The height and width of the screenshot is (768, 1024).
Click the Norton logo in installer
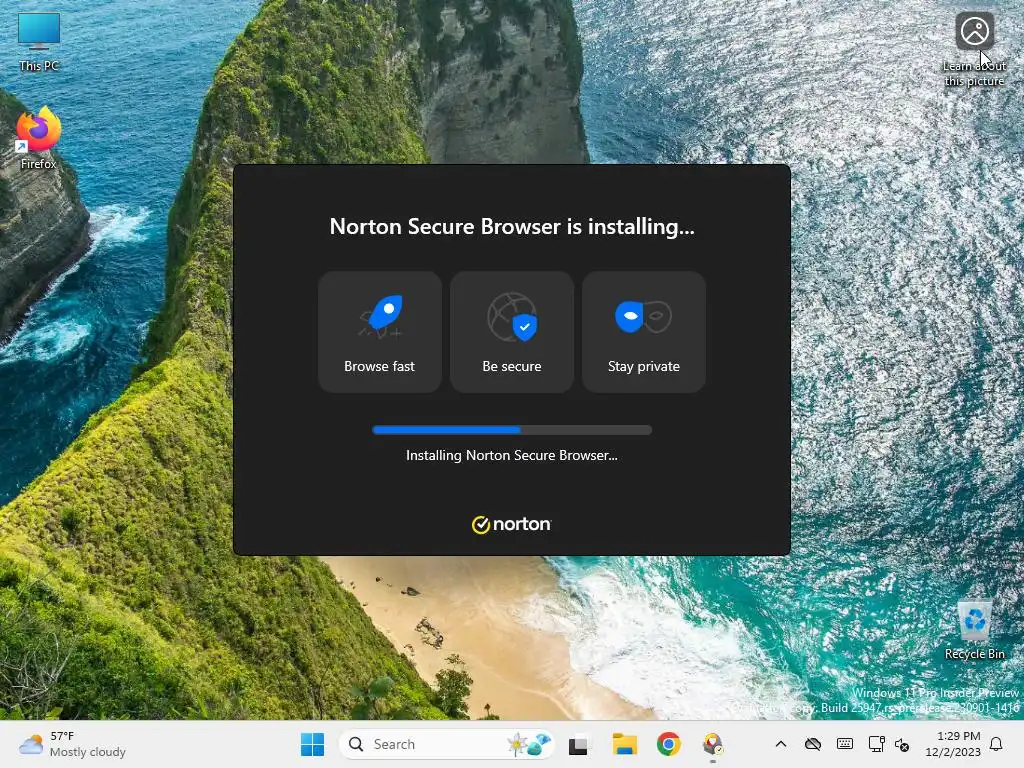(x=511, y=524)
